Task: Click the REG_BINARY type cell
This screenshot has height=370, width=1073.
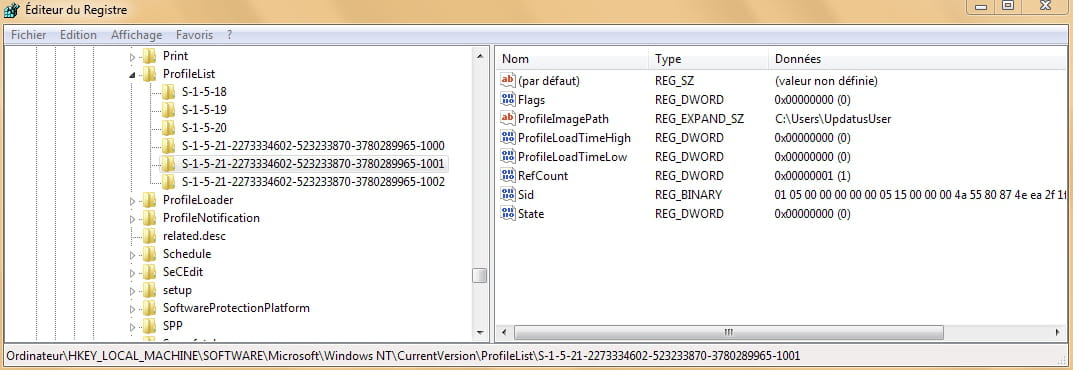Action: click(688, 195)
